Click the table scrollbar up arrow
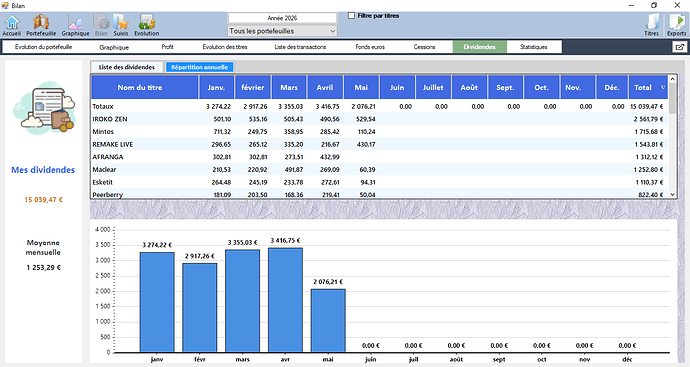Image resolution: width=690 pixels, height=367 pixels. point(672,79)
